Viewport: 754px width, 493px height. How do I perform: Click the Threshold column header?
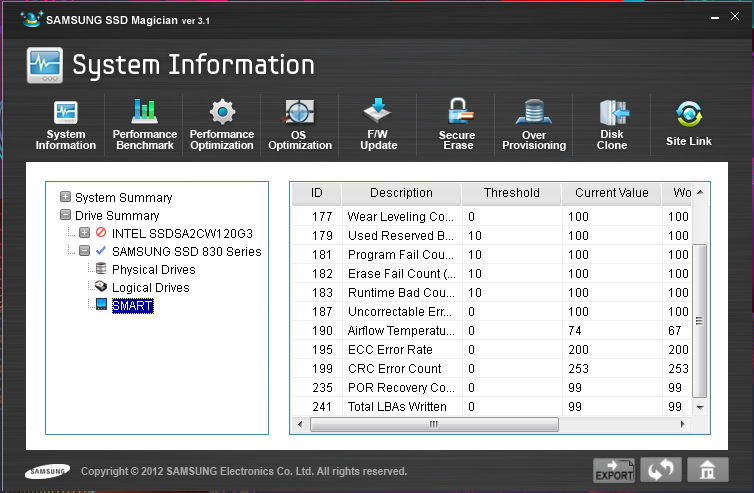pos(511,193)
